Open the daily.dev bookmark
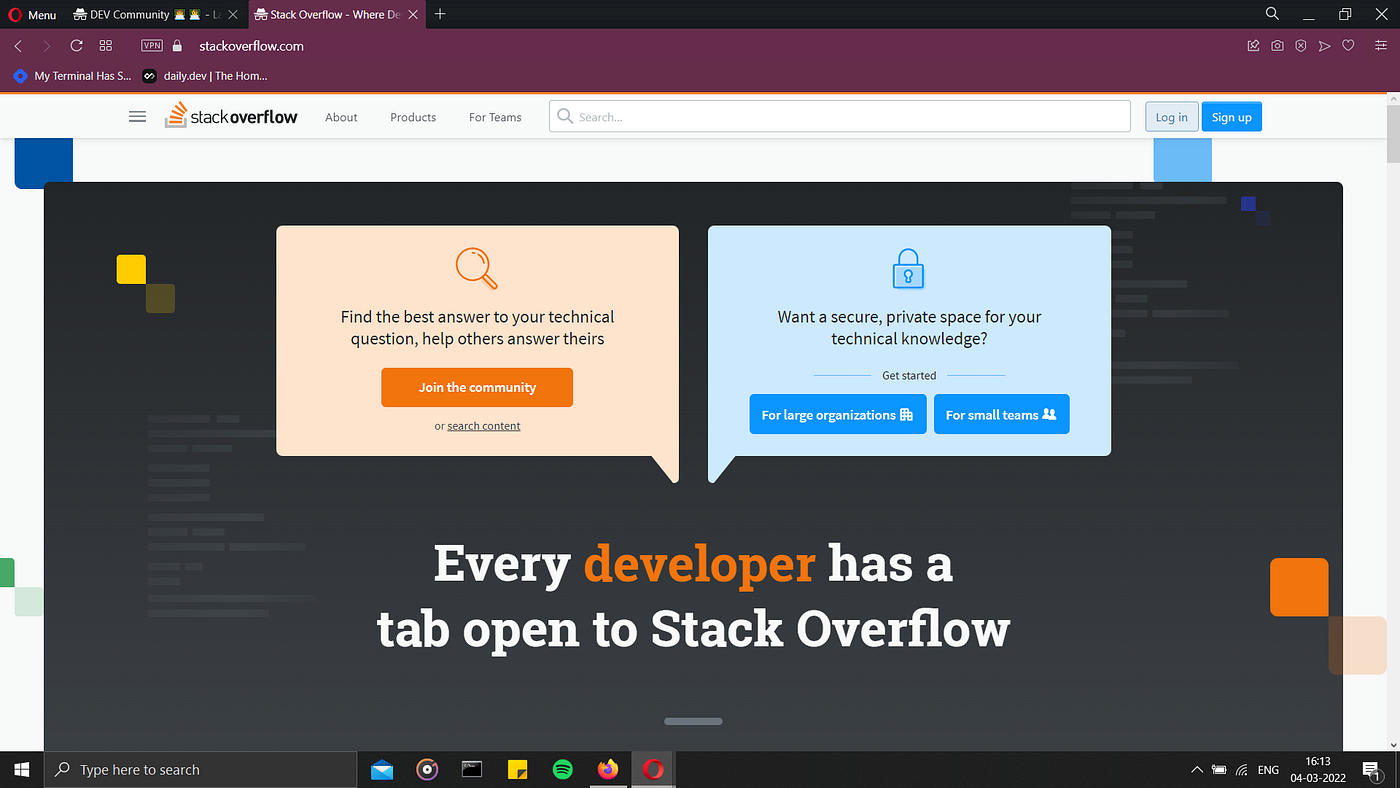1400x788 pixels. [x=205, y=76]
